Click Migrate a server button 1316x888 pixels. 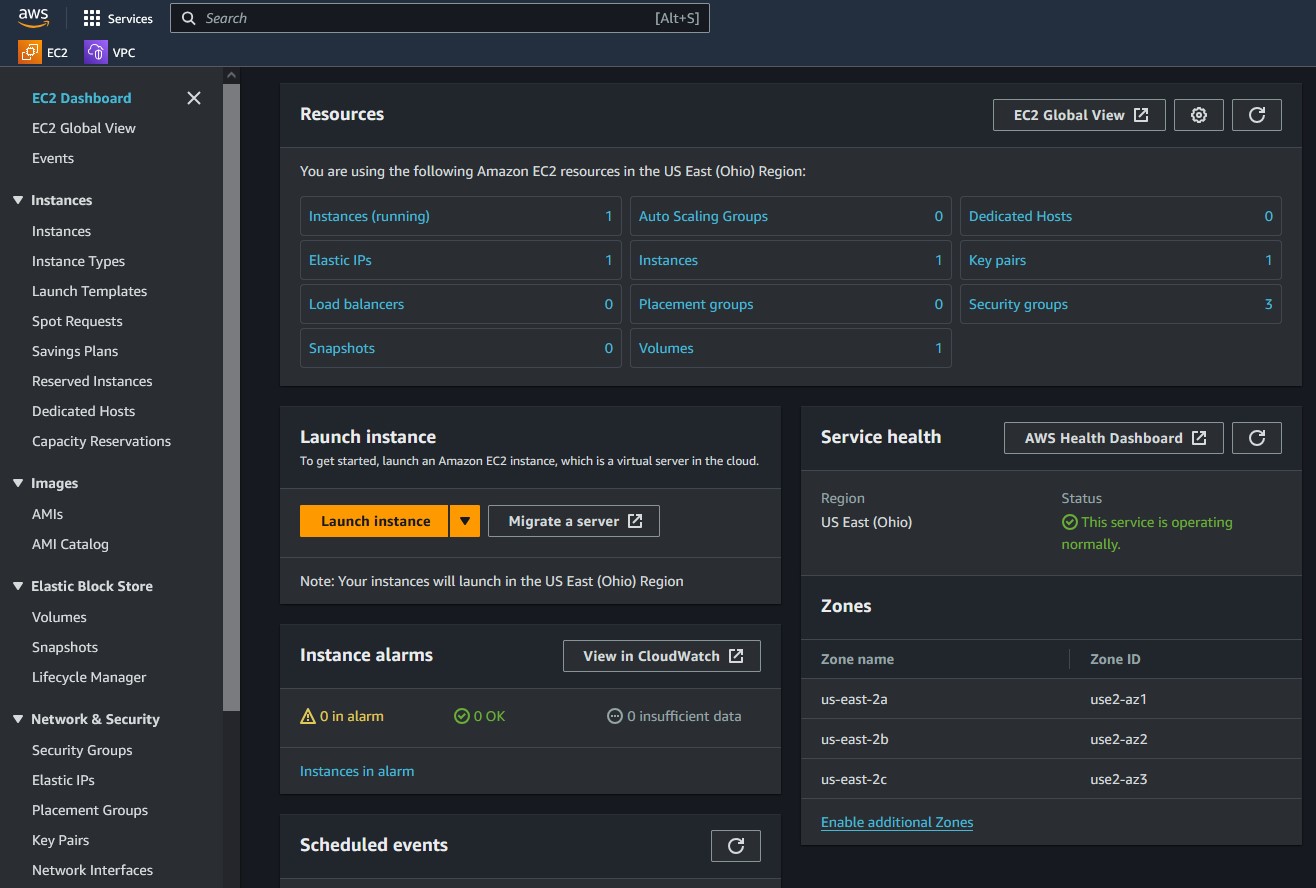[574, 521]
